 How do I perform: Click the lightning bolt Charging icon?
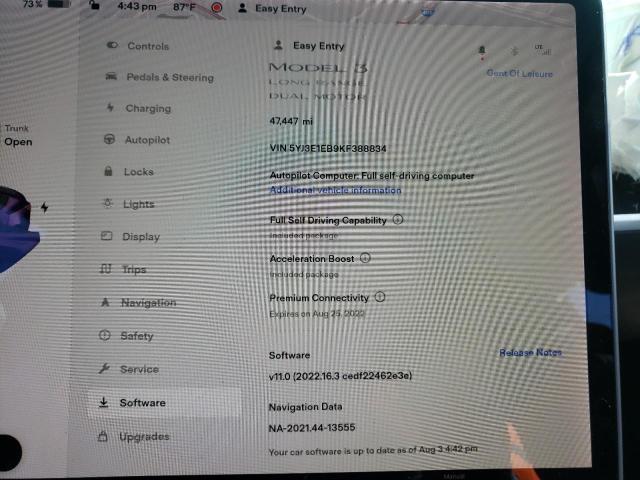click(x=110, y=107)
